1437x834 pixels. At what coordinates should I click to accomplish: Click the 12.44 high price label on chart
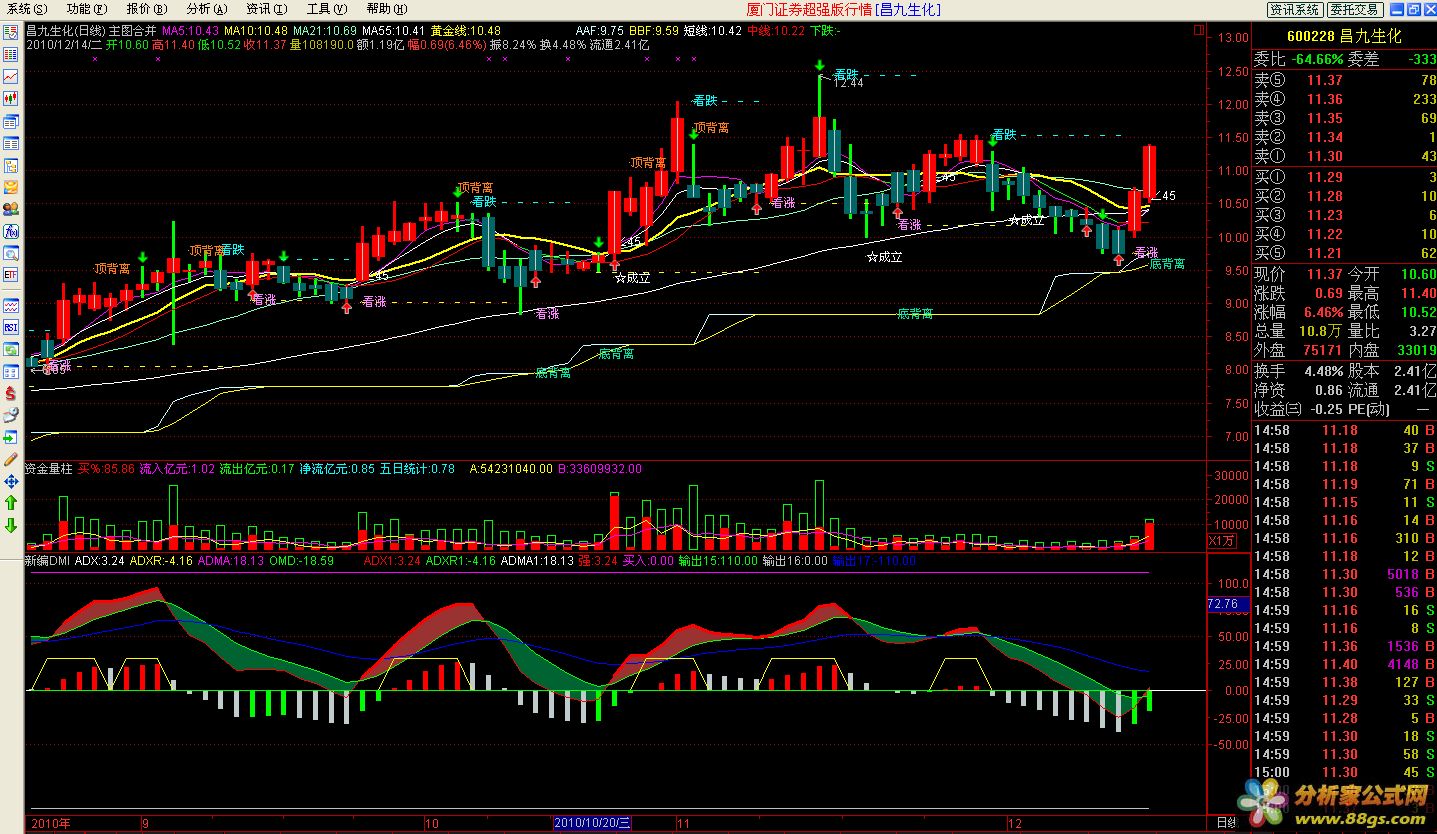(849, 83)
